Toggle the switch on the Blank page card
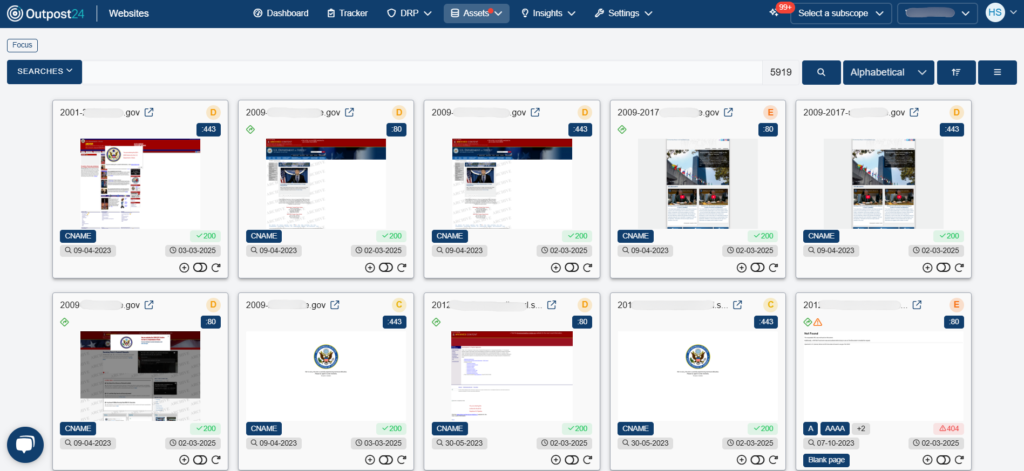Viewport: 1024px width, 471px height. 944,460
